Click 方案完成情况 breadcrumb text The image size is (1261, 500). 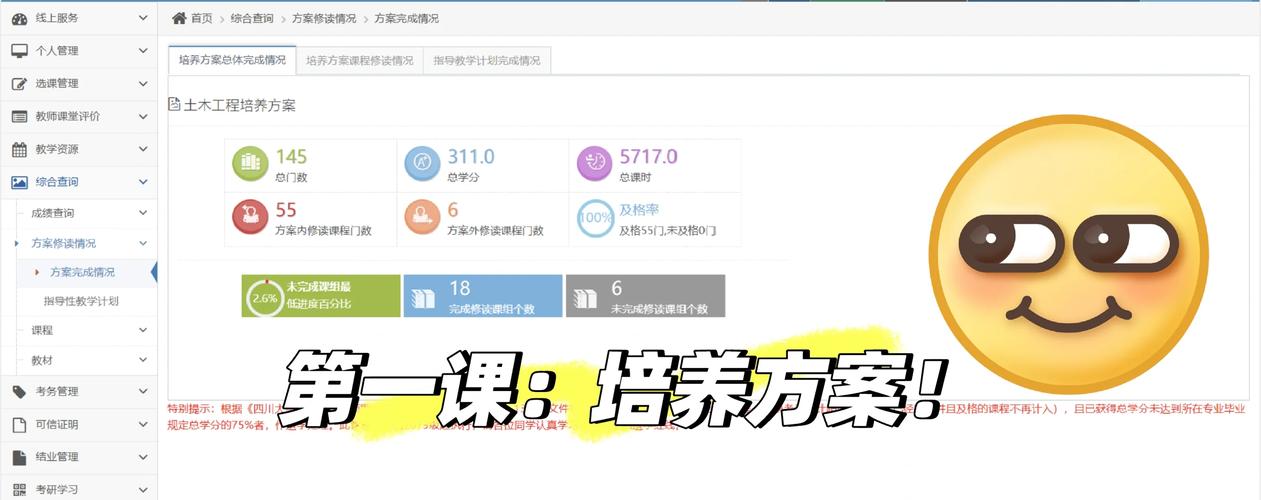click(406, 18)
